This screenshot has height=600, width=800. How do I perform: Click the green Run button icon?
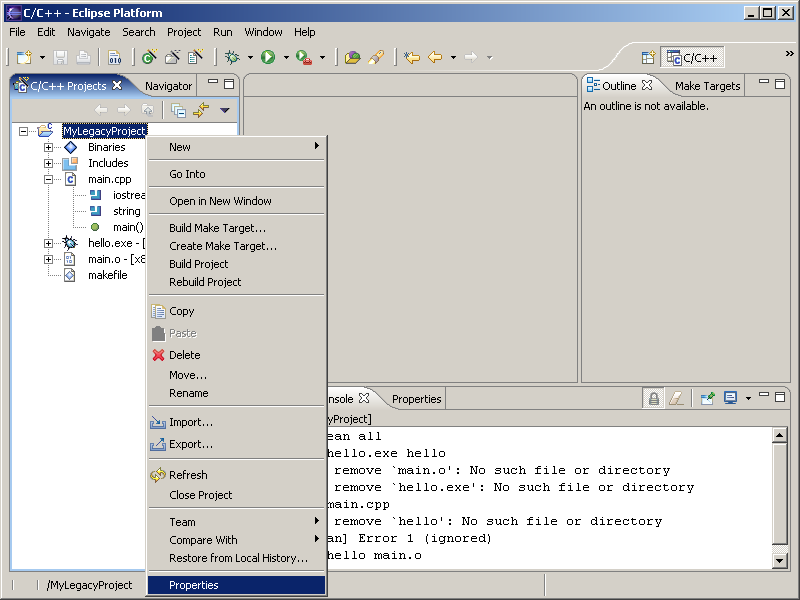[x=268, y=58]
